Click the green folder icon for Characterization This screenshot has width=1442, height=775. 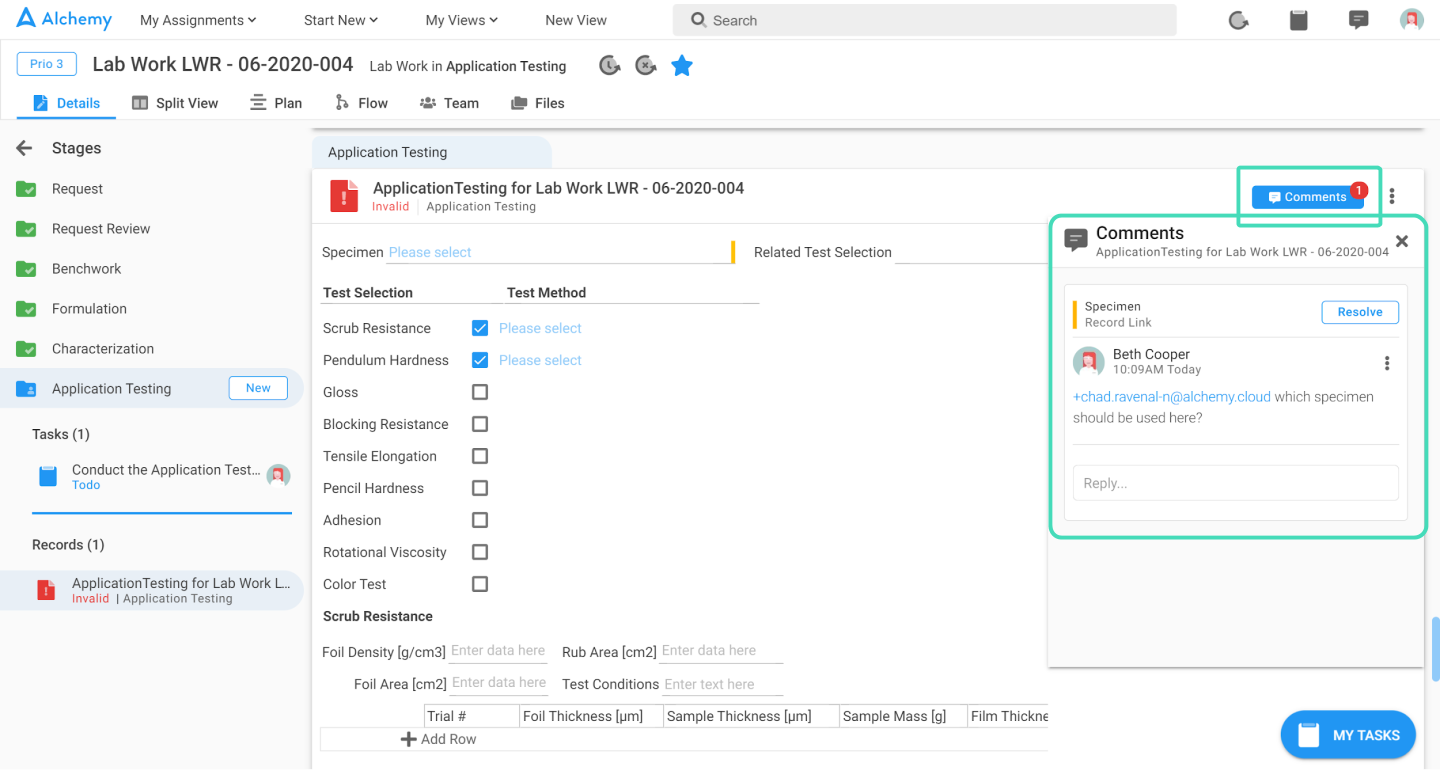coord(26,349)
